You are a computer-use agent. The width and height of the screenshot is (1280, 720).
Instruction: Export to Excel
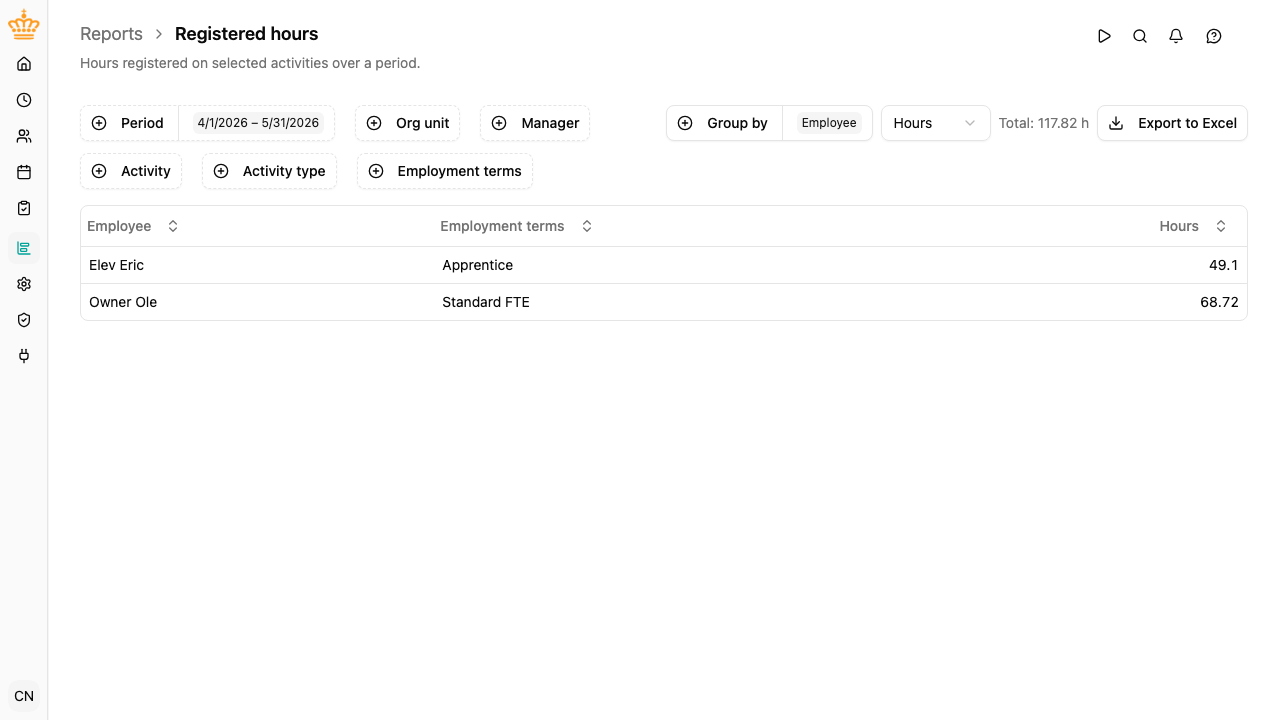[1172, 123]
